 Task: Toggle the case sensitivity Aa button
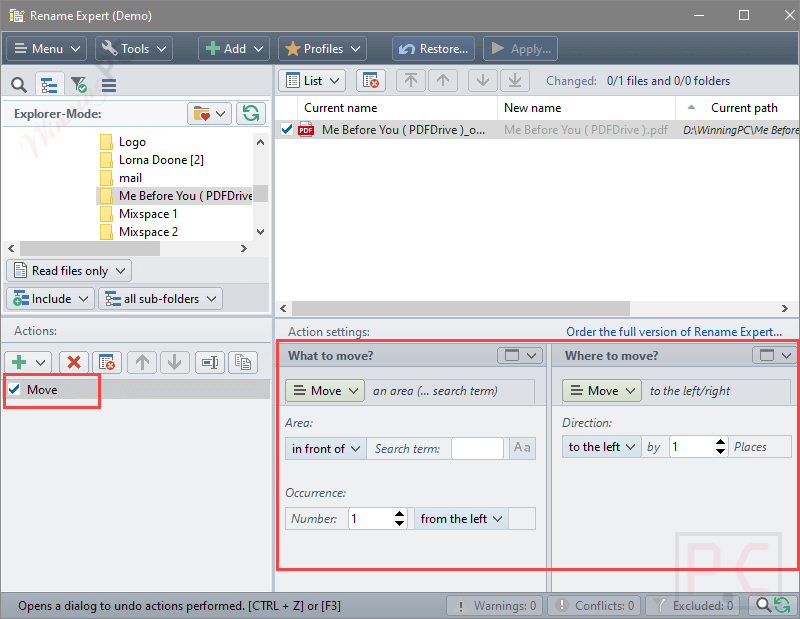[x=522, y=448]
